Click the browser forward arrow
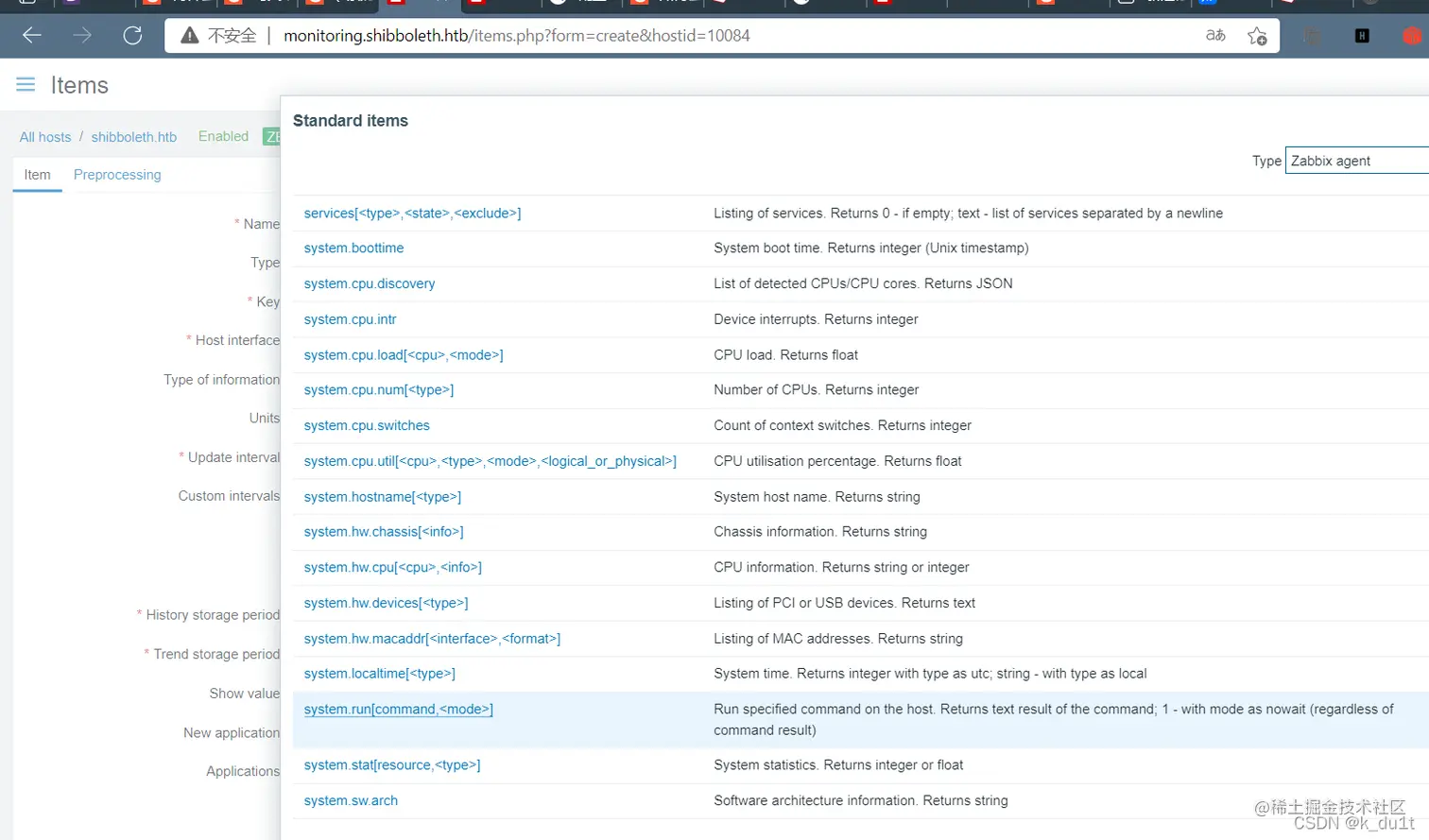Image resolution: width=1429 pixels, height=840 pixels. (82, 35)
